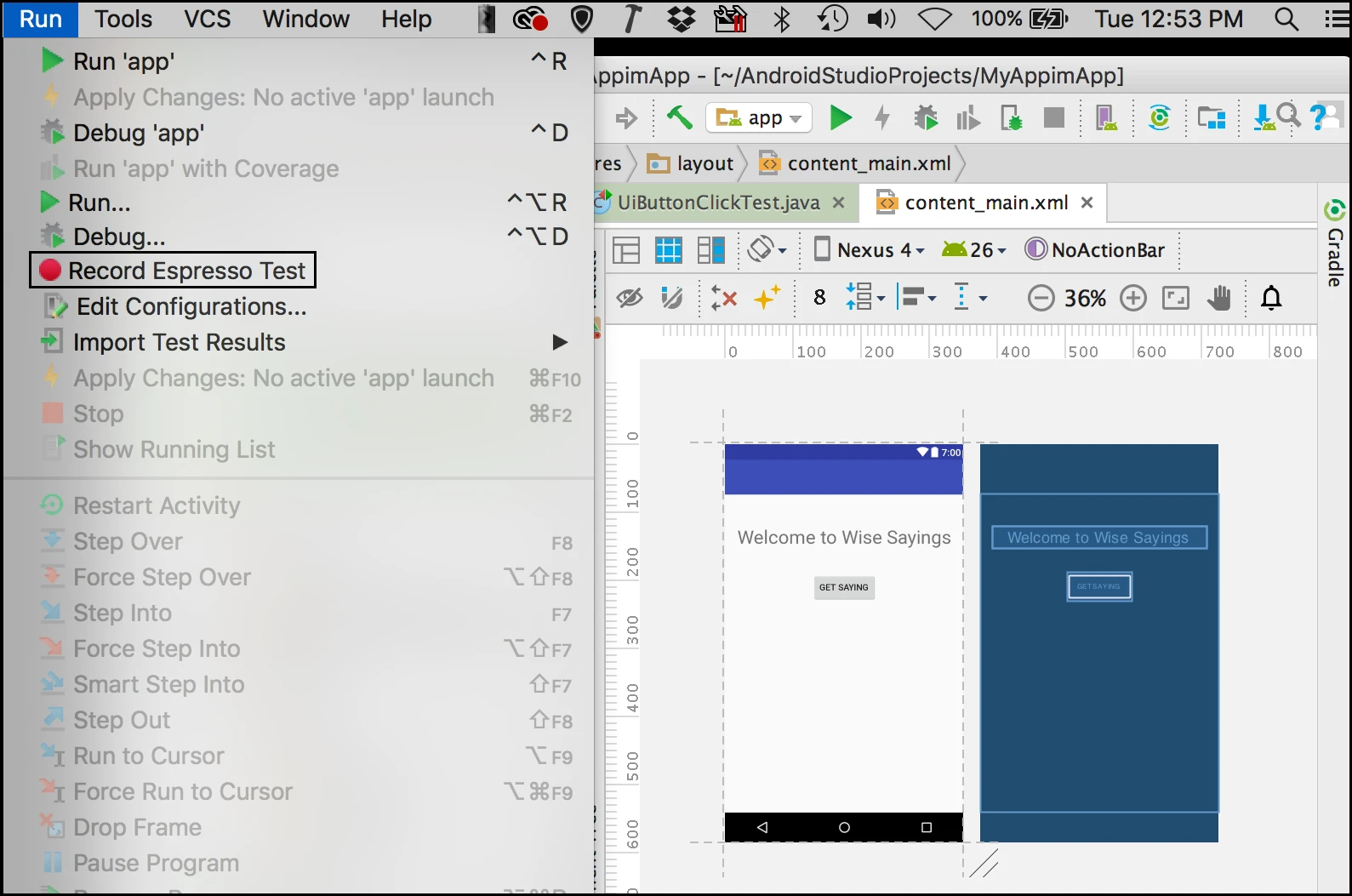The height and width of the screenshot is (896, 1352).
Task: Click the green Run app toolbar button
Action: [x=841, y=117]
